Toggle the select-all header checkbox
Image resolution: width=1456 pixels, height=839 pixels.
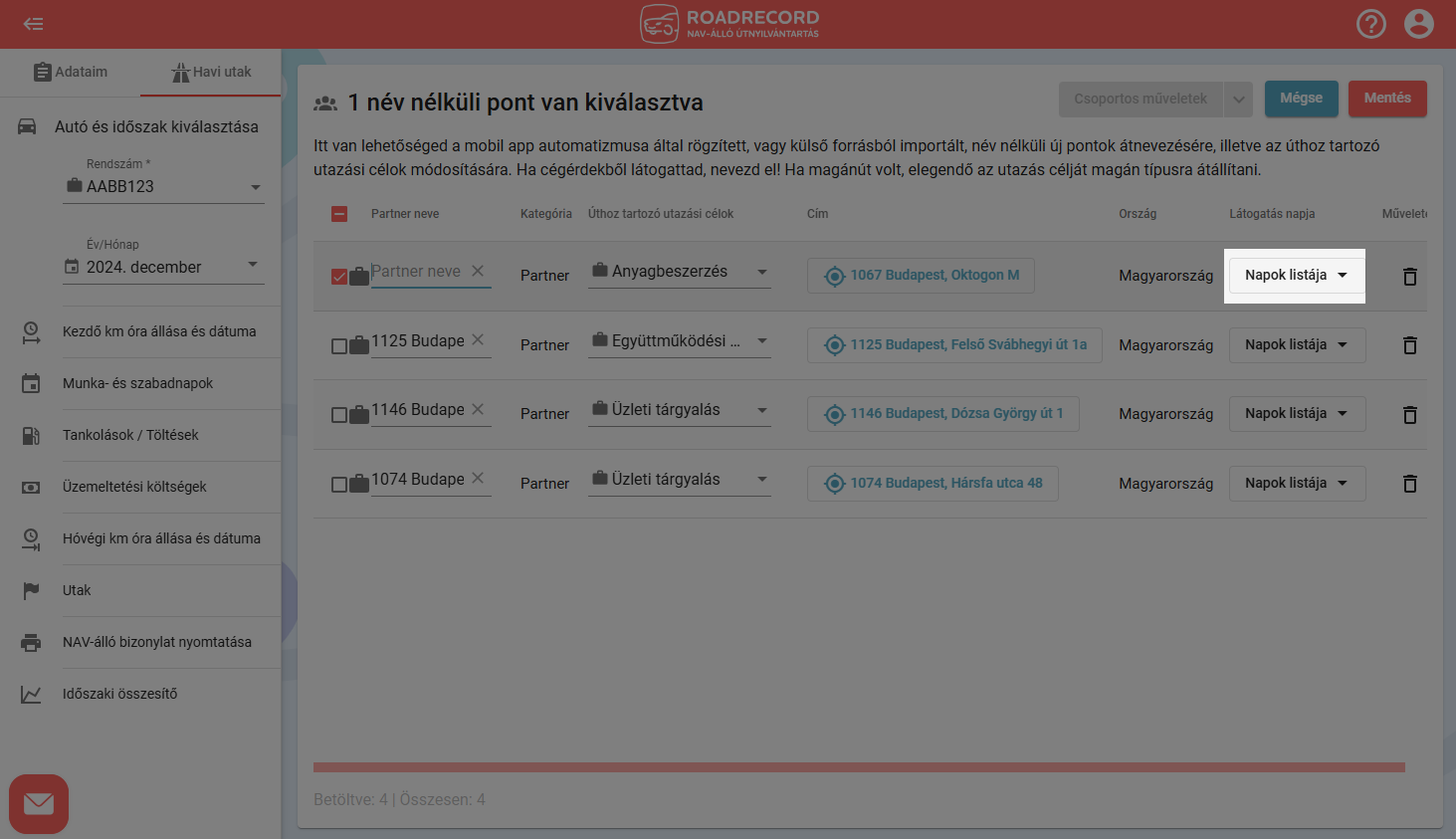click(339, 214)
